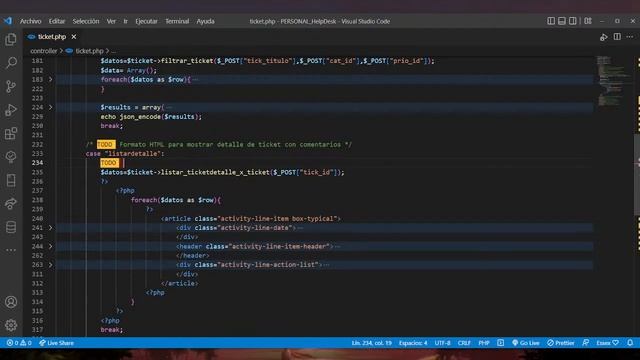Expand the folded foreach block on line 183
The width and height of the screenshot is (640, 360).
pyautogui.click(x=51, y=80)
